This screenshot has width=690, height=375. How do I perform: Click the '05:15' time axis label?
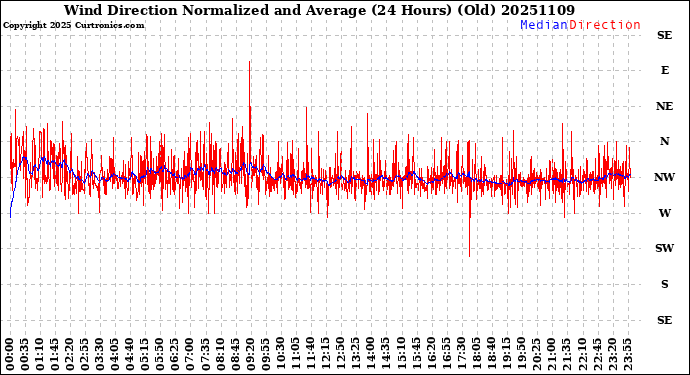point(145,354)
